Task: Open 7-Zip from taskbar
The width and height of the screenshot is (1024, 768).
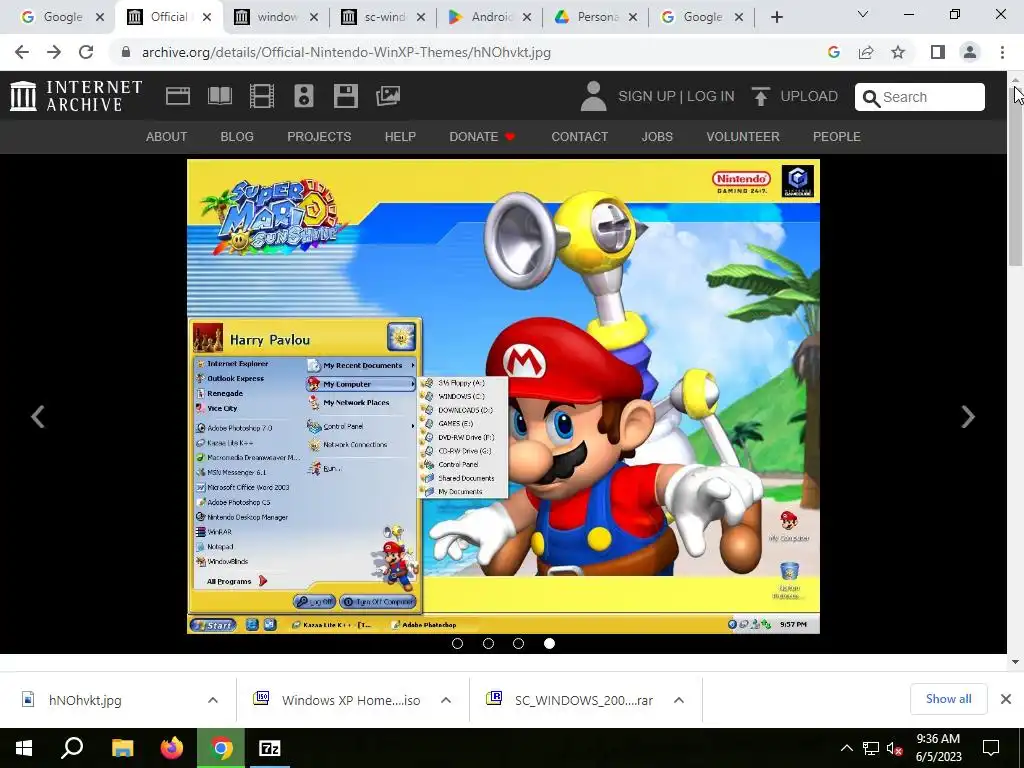Action: 270,748
